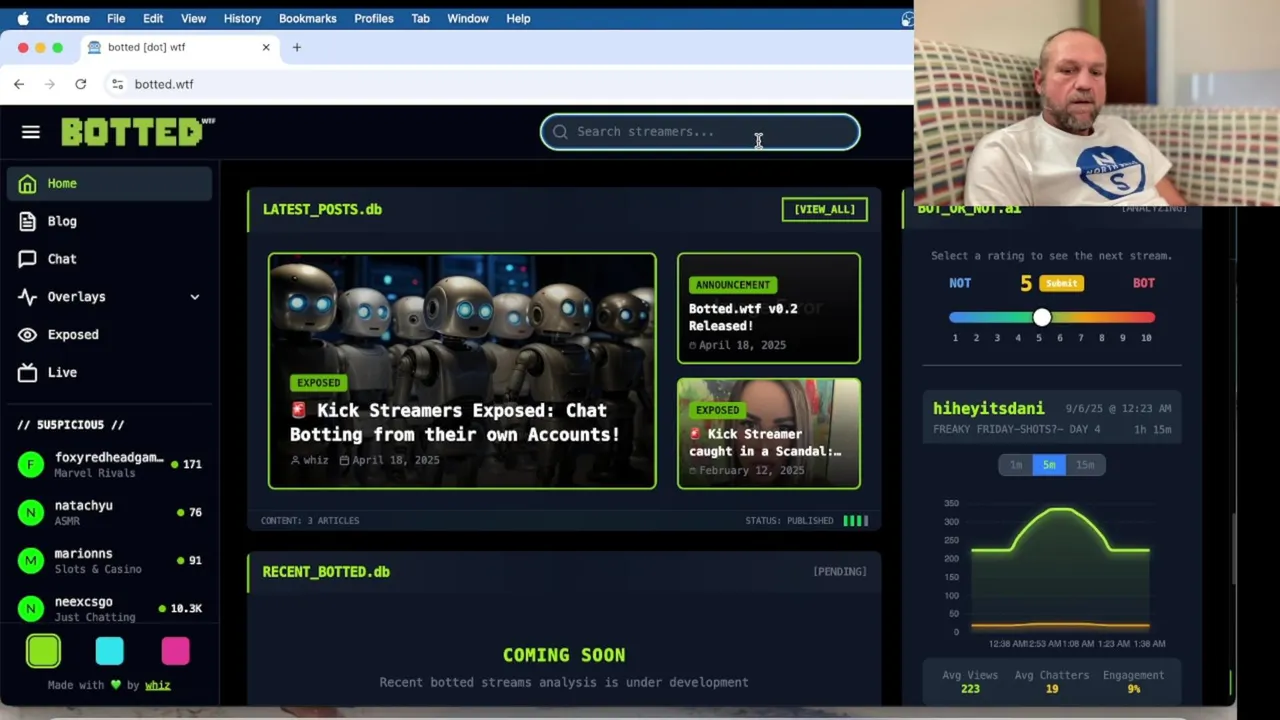Viewport: 1280px width, 720px height.
Task: Click marionns avatar icon
Action: [31, 560]
